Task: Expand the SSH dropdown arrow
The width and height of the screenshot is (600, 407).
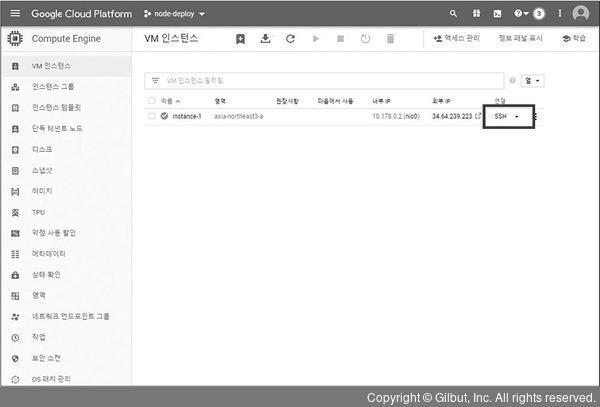Action: [517, 116]
